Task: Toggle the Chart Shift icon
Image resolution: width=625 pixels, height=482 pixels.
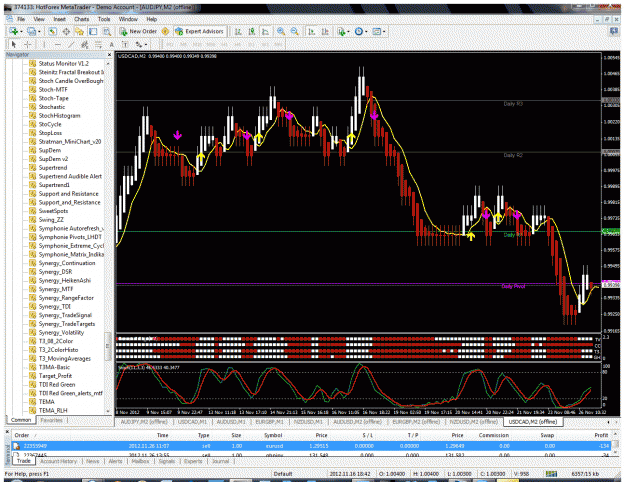Action: tap(325, 31)
